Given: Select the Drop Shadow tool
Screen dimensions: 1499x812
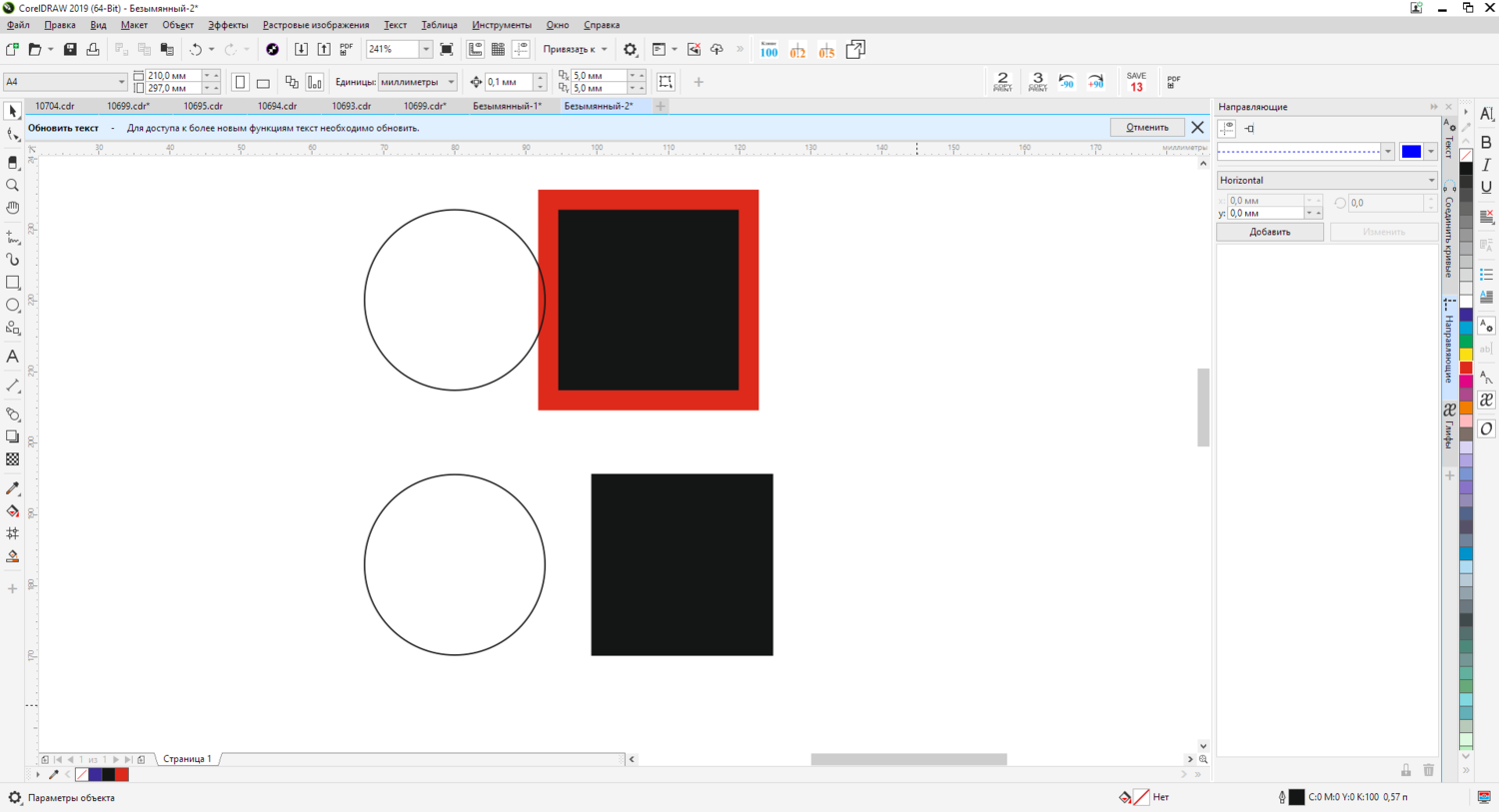Looking at the screenshot, I should [12, 436].
